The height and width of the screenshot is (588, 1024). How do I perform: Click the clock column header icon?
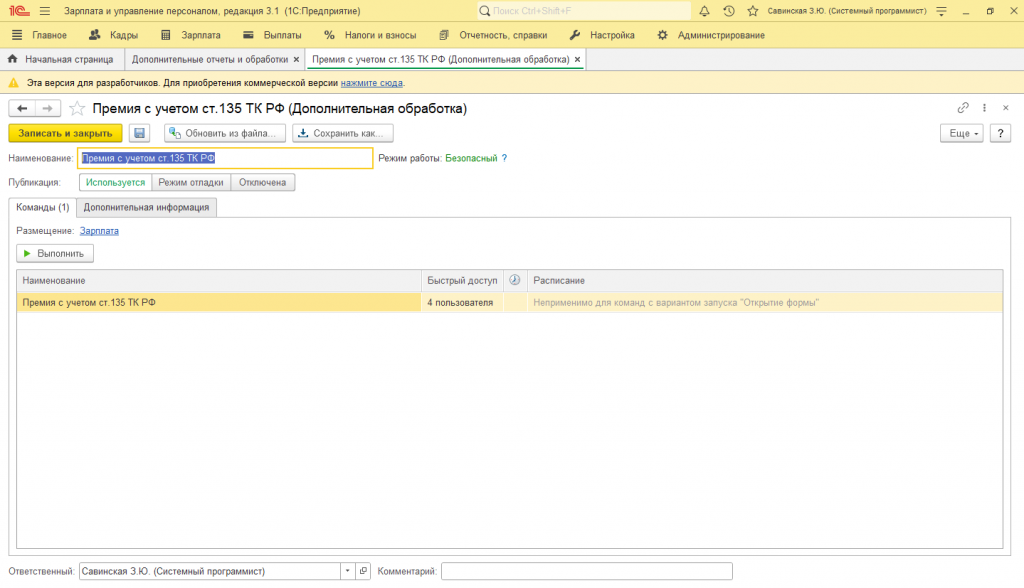pyautogui.click(x=515, y=280)
